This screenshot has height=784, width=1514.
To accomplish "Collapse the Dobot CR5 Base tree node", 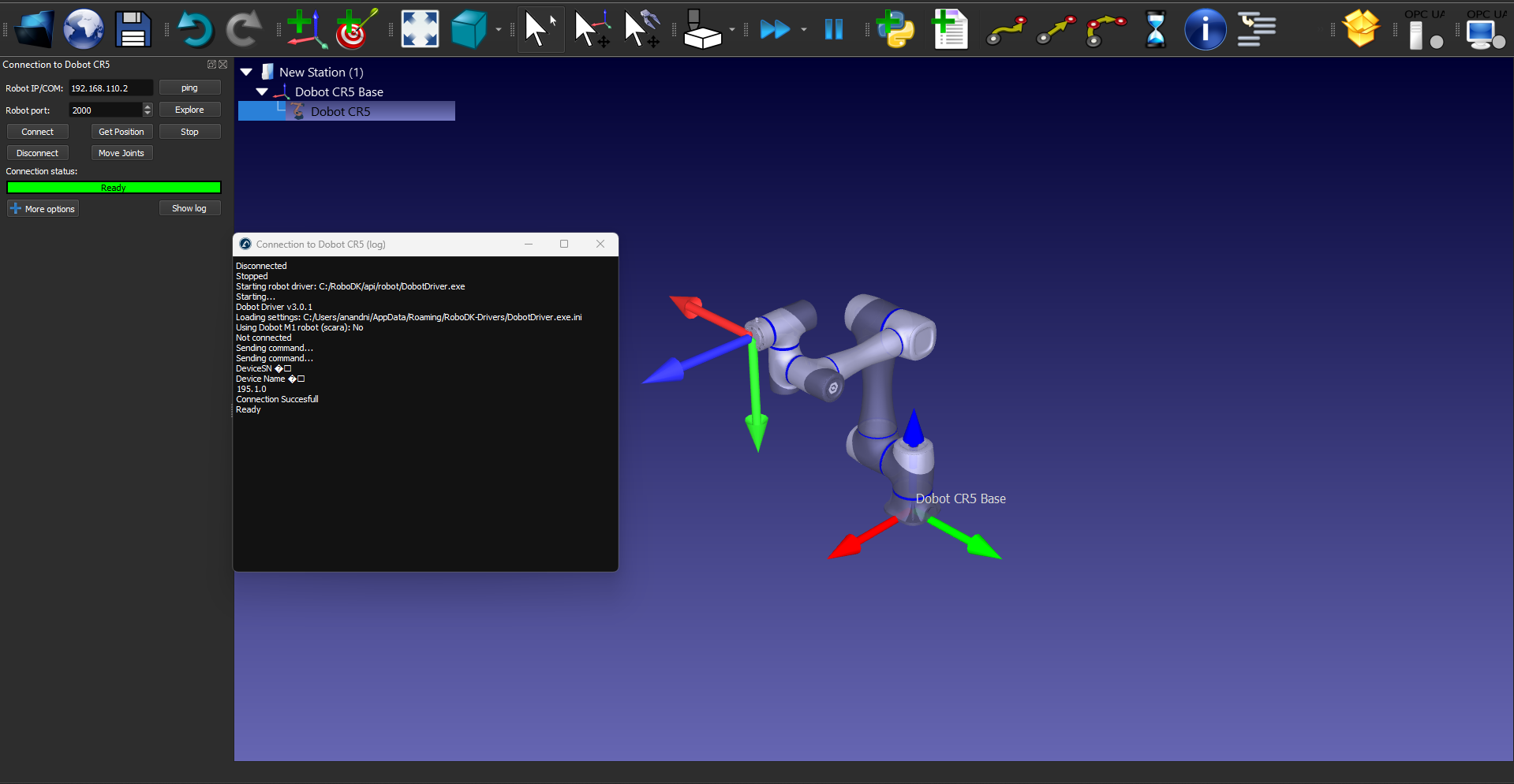I will pos(262,91).
